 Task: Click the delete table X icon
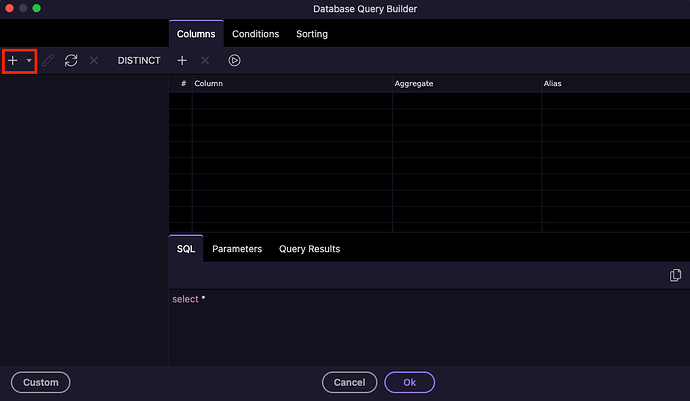coord(94,61)
